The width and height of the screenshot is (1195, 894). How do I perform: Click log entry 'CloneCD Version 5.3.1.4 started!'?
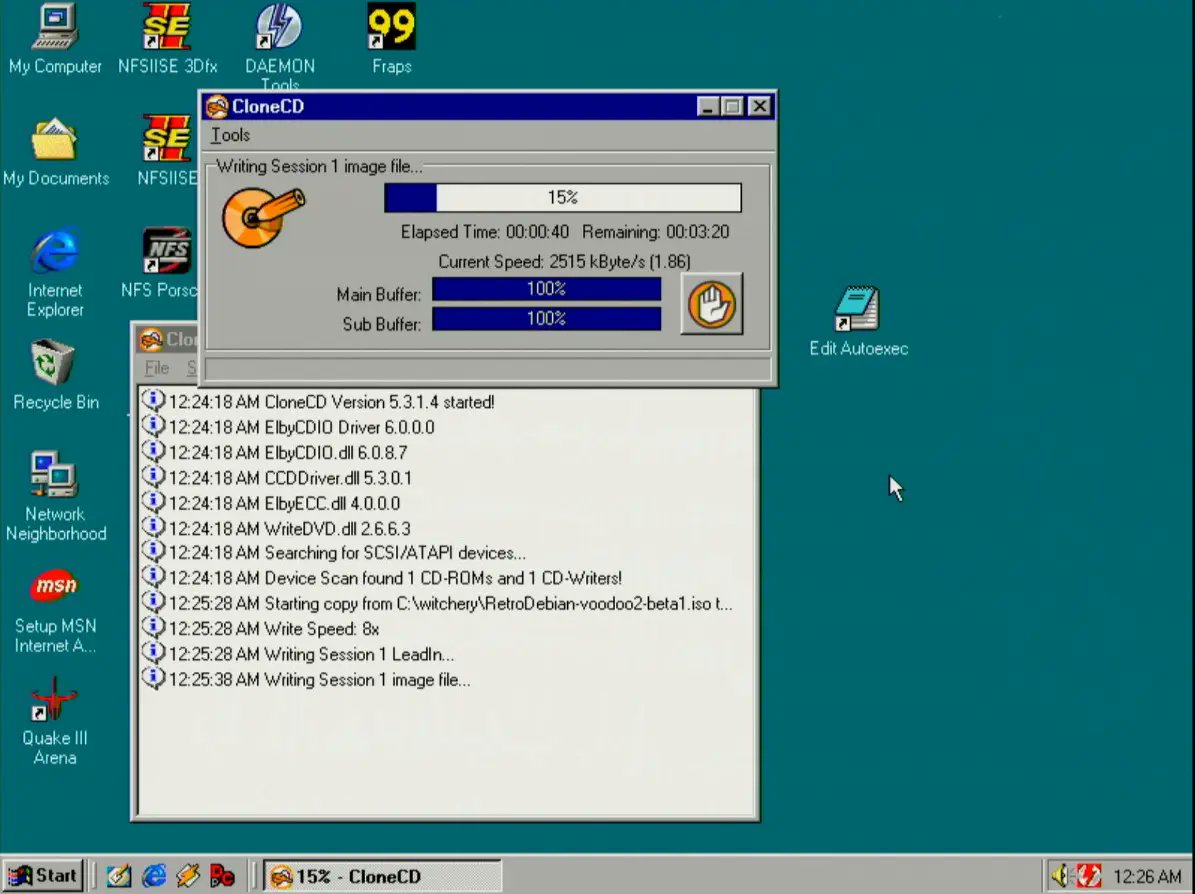click(x=319, y=402)
